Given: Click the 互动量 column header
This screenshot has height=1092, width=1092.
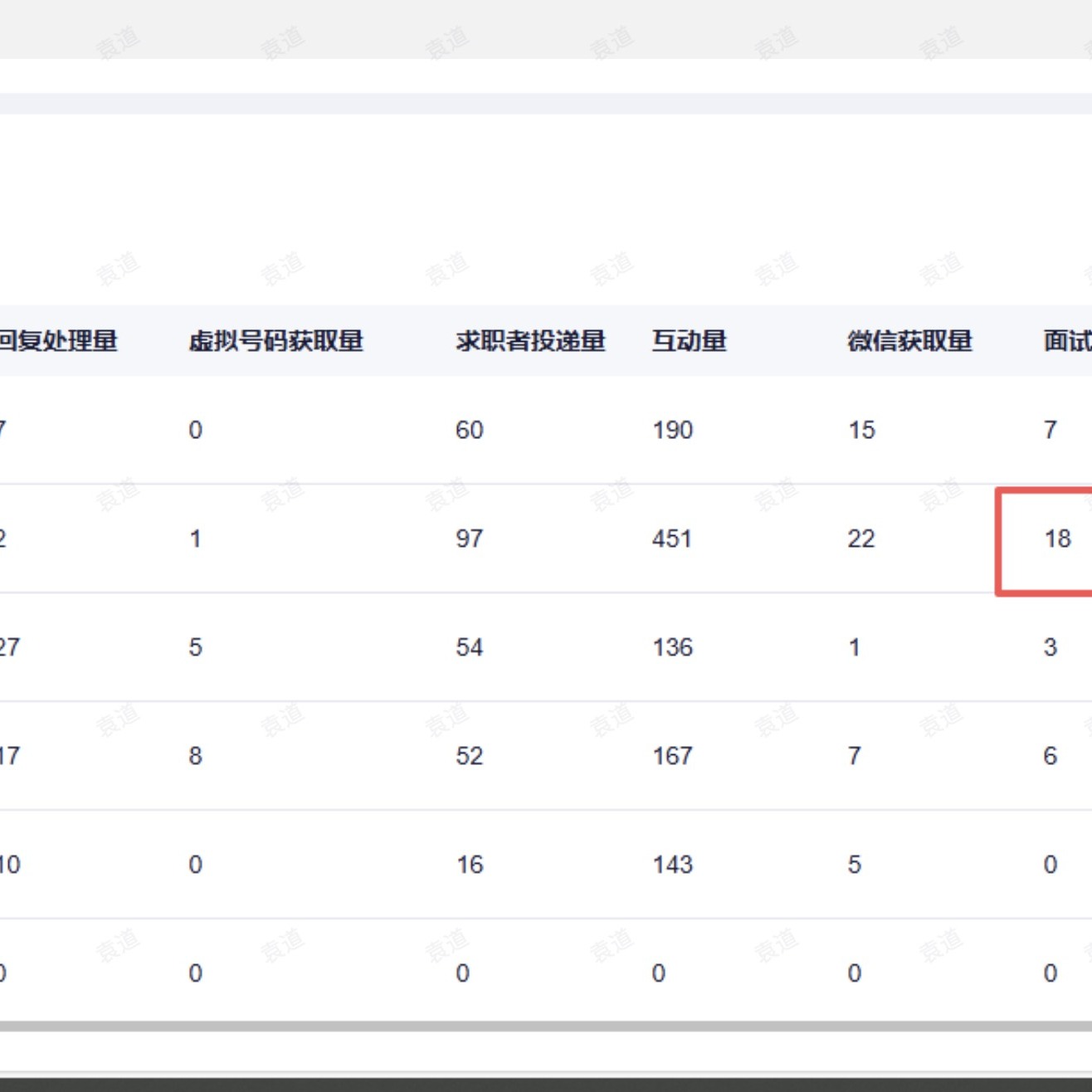Looking at the screenshot, I should pyautogui.click(x=689, y=341).
